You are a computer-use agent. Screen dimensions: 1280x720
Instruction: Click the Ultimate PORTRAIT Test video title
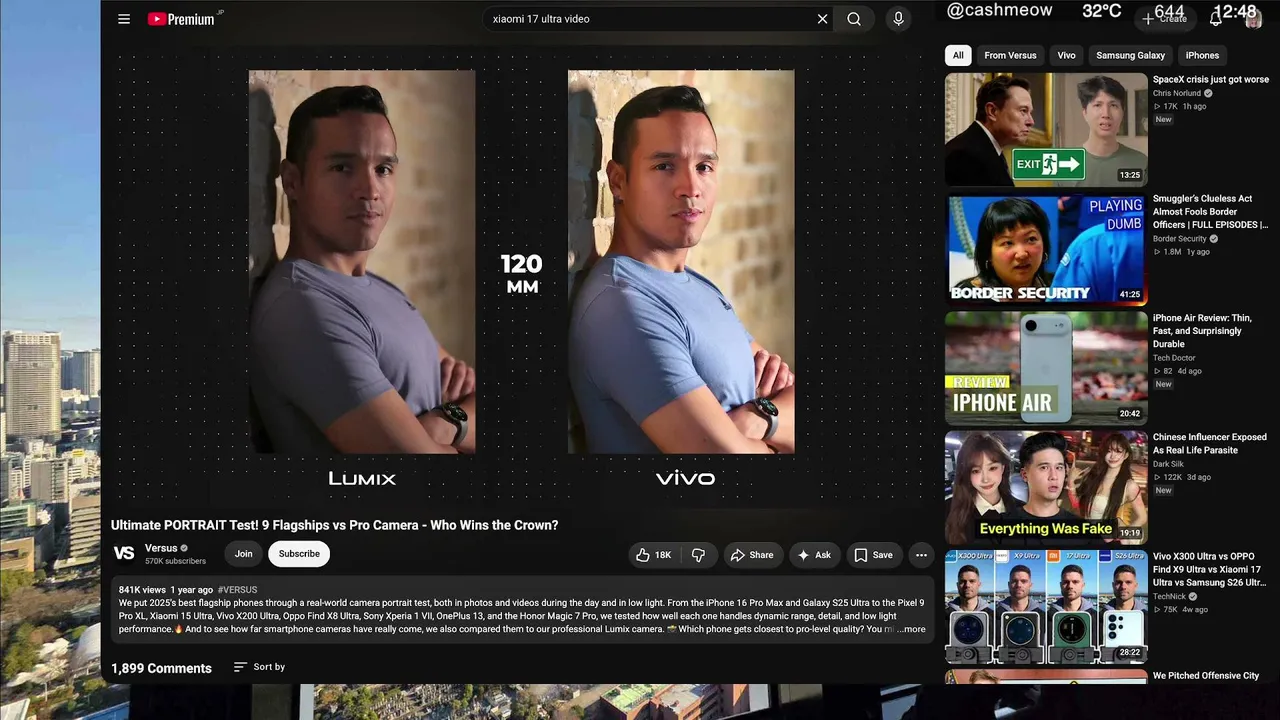pos(335,525)
